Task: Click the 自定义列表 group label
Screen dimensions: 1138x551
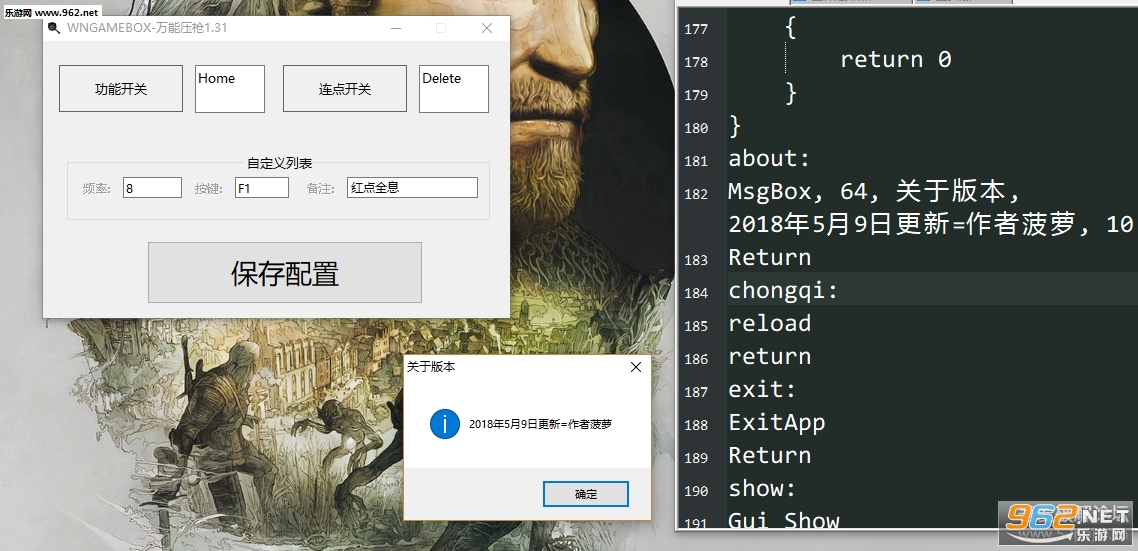Action: coord(279,163)
